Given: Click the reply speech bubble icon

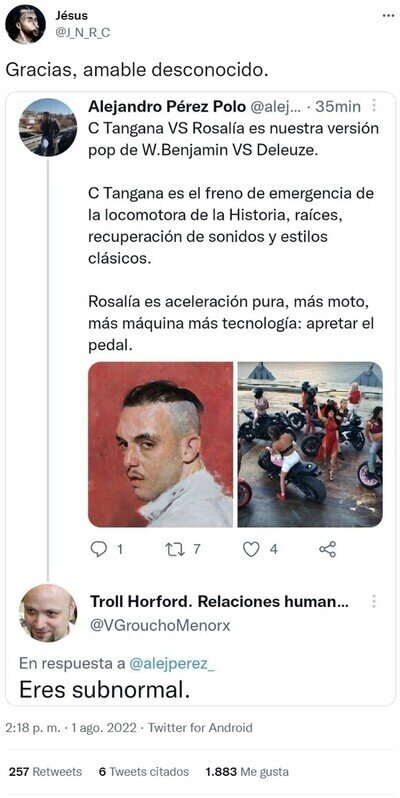Looking at the screenshot, I should click(98, 549).
